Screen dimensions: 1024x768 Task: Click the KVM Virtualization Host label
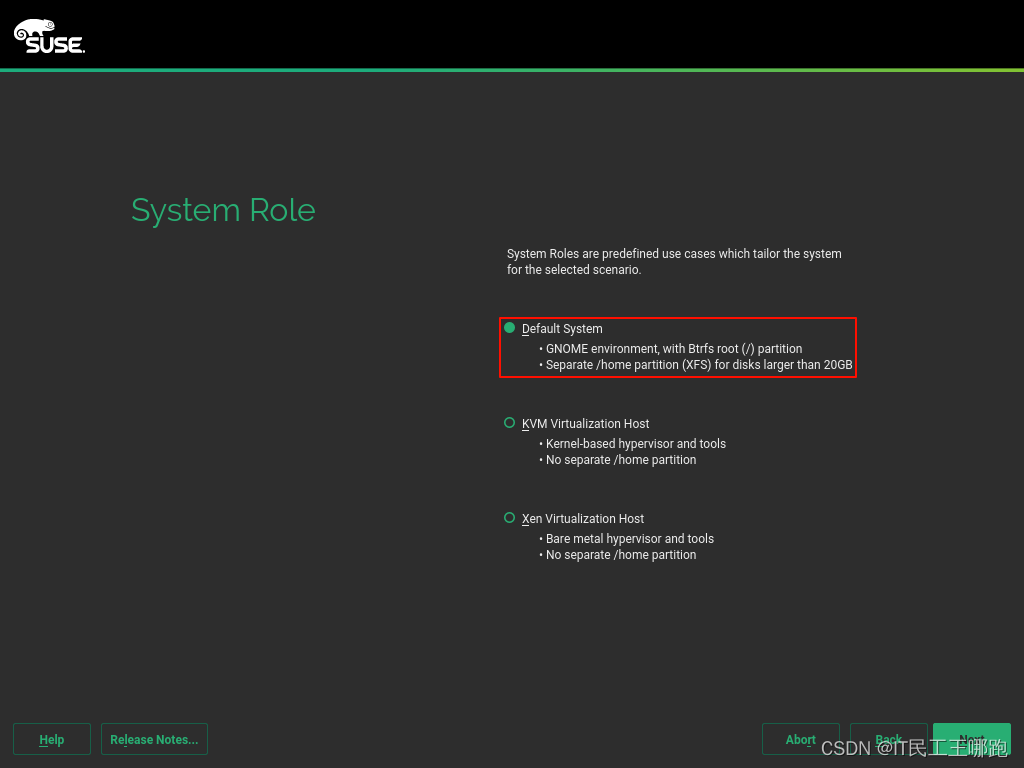585,423
